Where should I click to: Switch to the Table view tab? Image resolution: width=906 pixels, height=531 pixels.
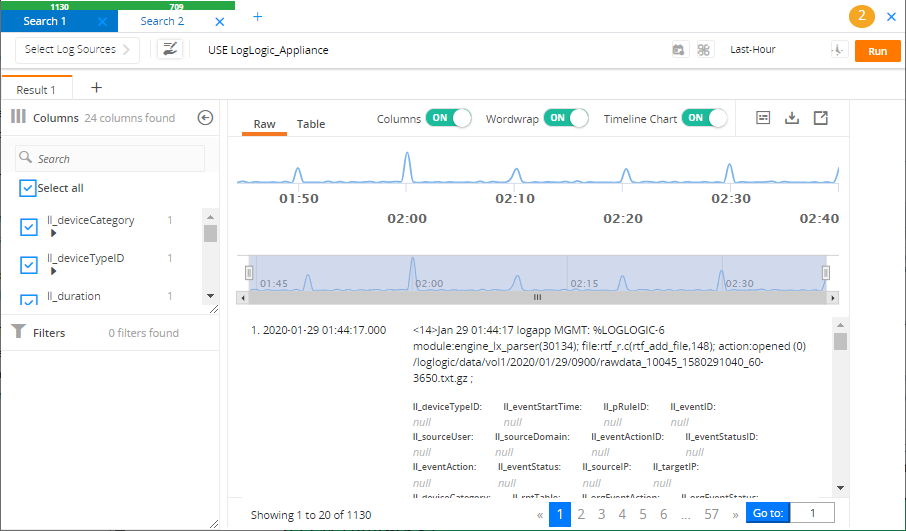click(311, 124)
